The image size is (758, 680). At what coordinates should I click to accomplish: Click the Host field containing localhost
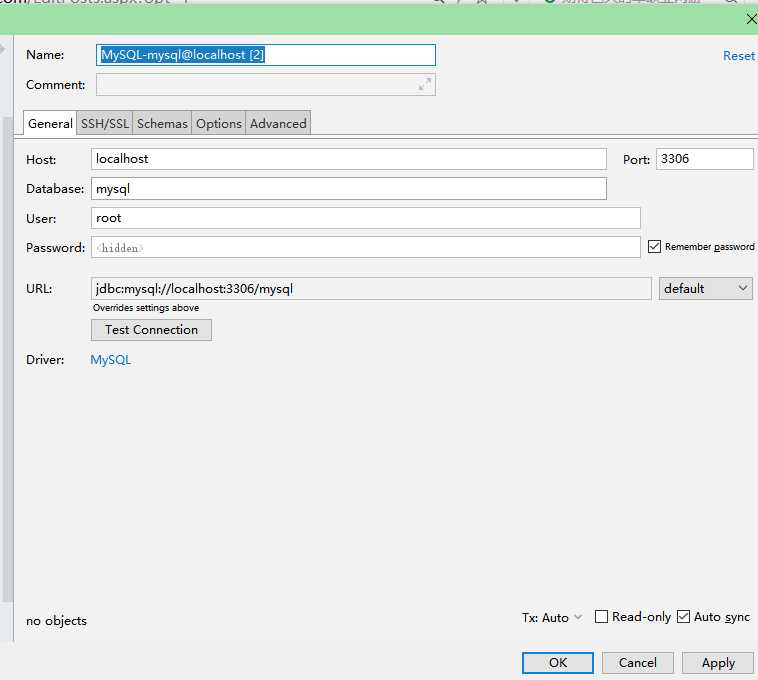tap(349, 159)
